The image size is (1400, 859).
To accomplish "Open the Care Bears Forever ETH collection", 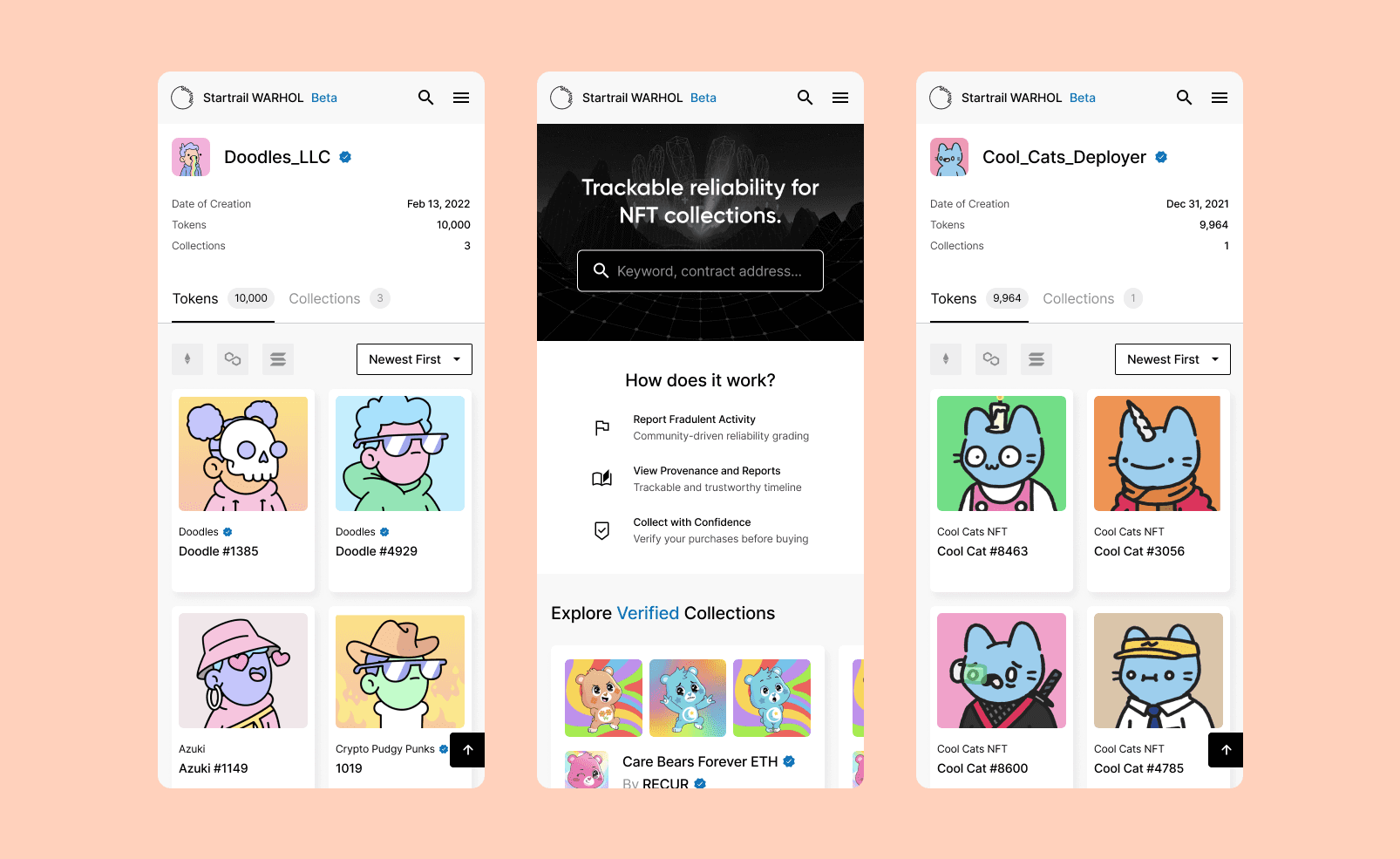I will pyautogui.click(x=700, y=761).
